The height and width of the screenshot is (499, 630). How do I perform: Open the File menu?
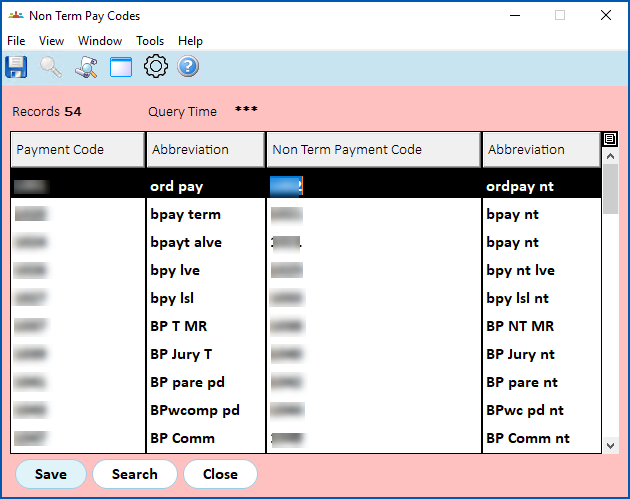pos(16,41)
